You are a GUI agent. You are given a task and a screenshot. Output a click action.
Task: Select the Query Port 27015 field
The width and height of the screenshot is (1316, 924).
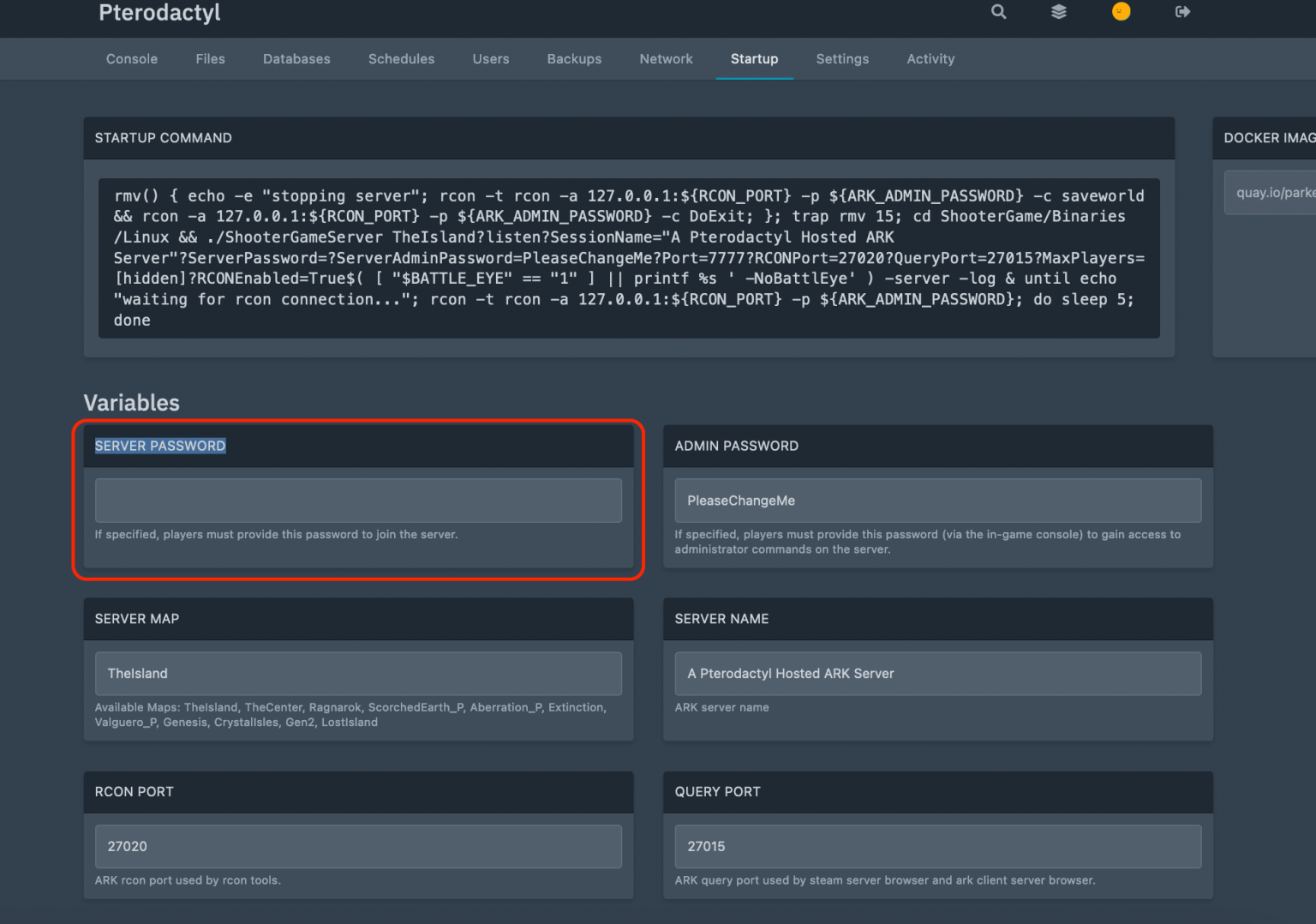click(938, 846)
